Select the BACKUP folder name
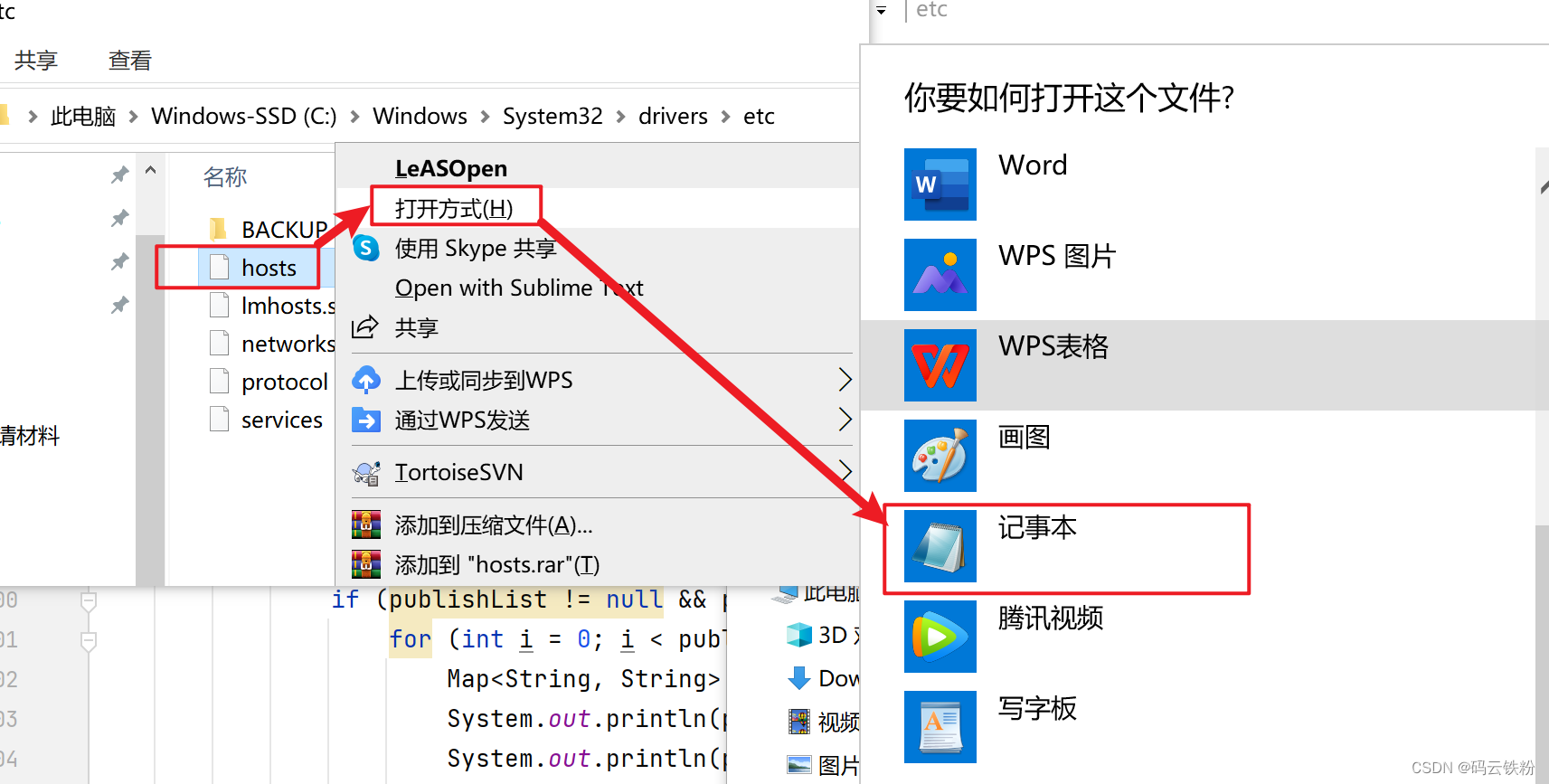Image resolution: width=1549 pixels, height=784 pixels. [284, 230]
